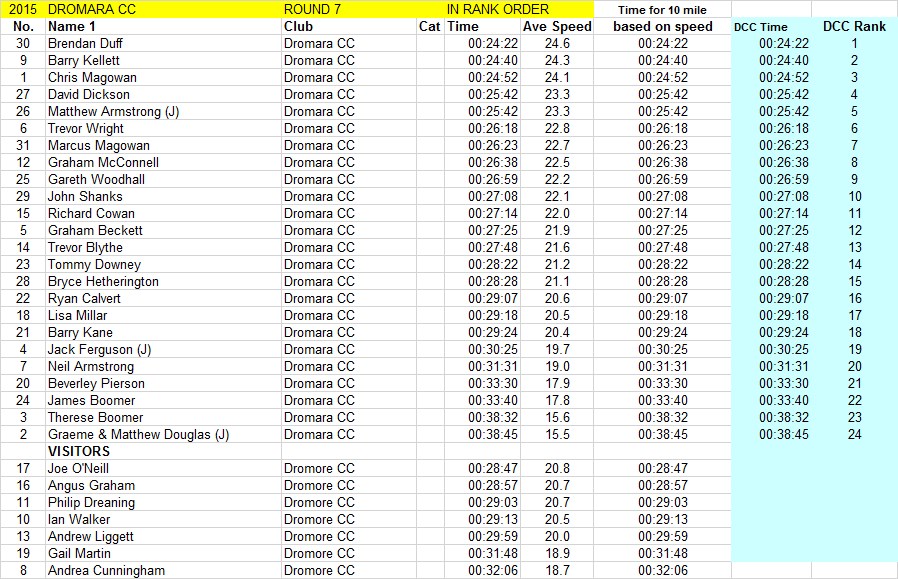The image size is (898, 579).
Task: Select the Ave Speed value "18.7"
Action: tap(557, 570)
